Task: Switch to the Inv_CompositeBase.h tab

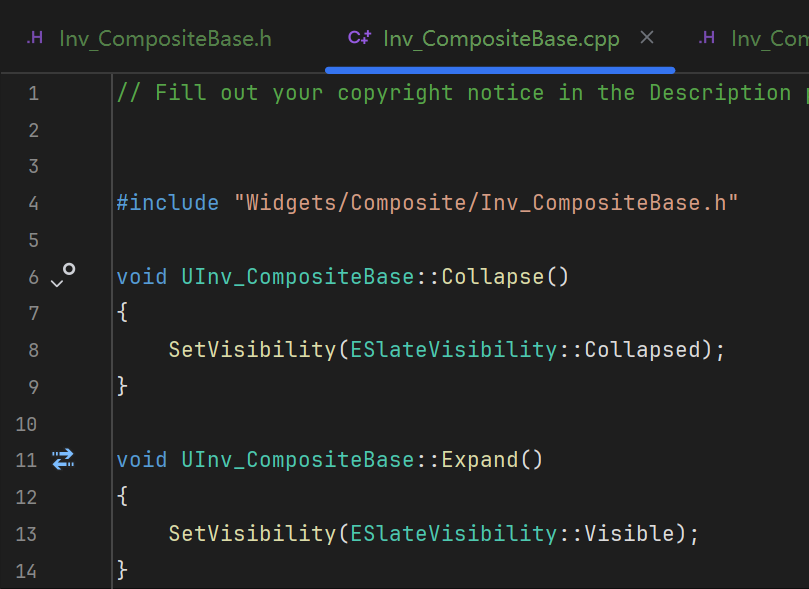Action: [x=150, y=39]
